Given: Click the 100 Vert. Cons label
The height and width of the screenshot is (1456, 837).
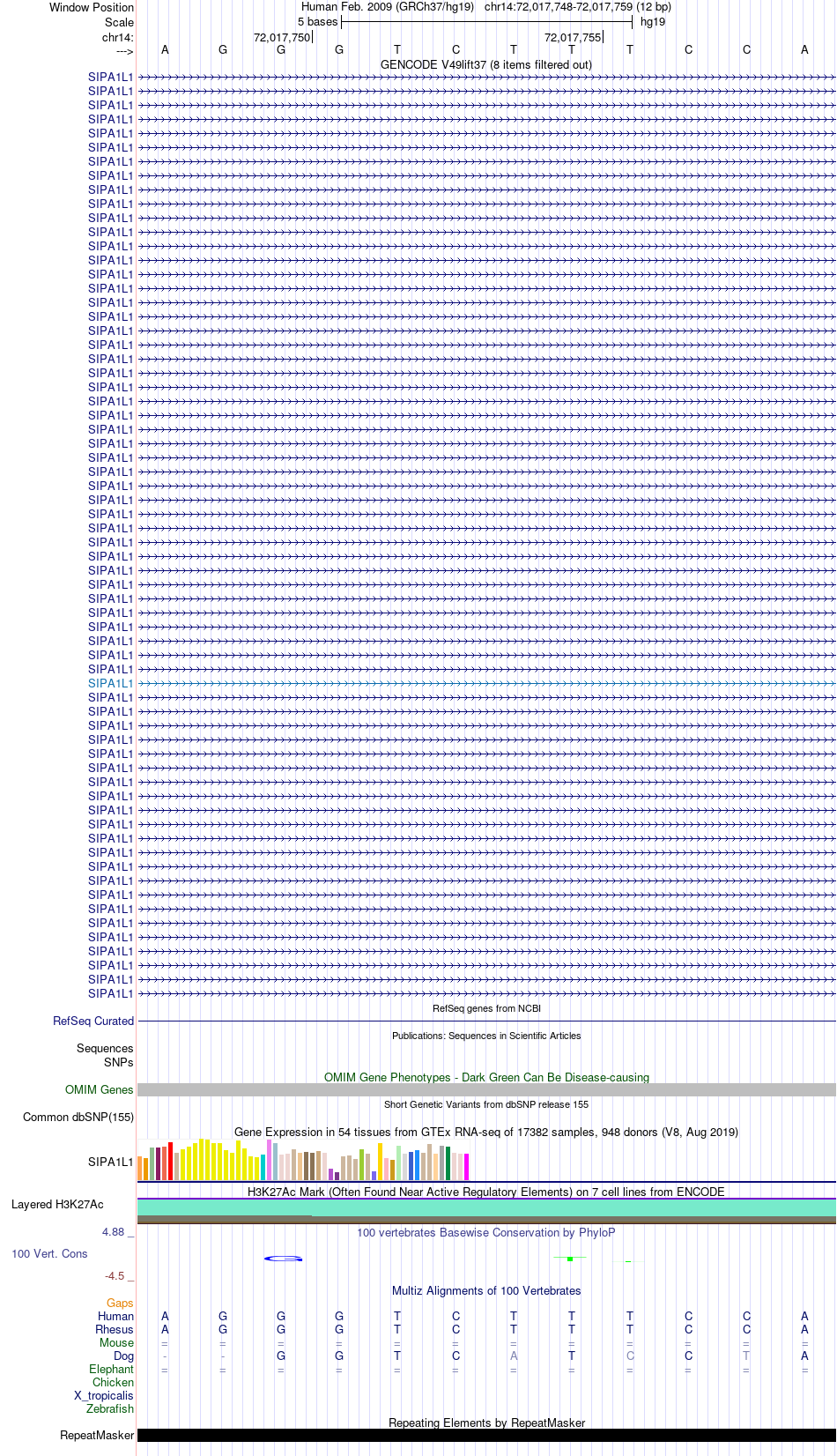Looking at the screenshot, I should (49, 1253).
